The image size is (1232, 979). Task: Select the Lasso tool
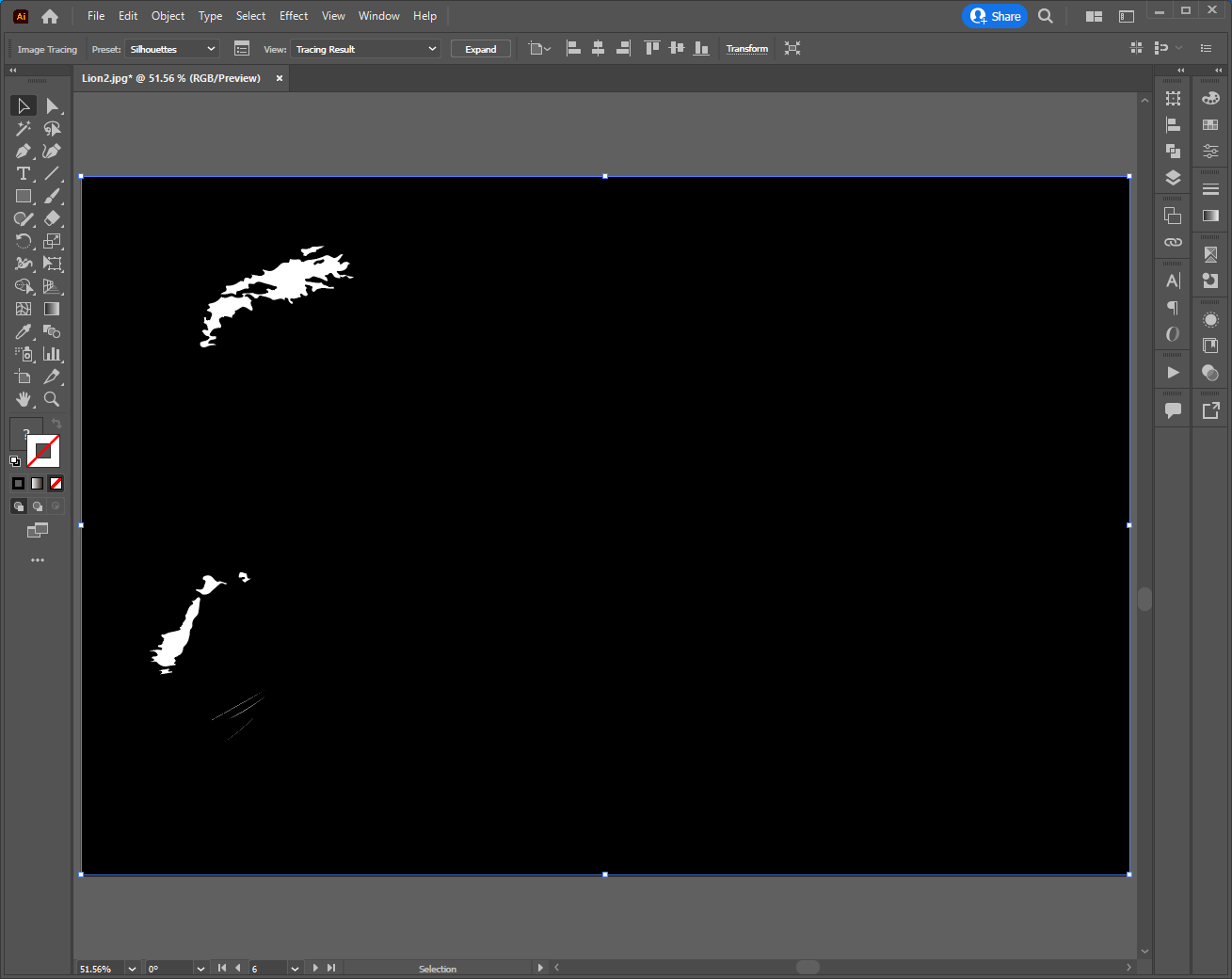(x=53, y=128)
